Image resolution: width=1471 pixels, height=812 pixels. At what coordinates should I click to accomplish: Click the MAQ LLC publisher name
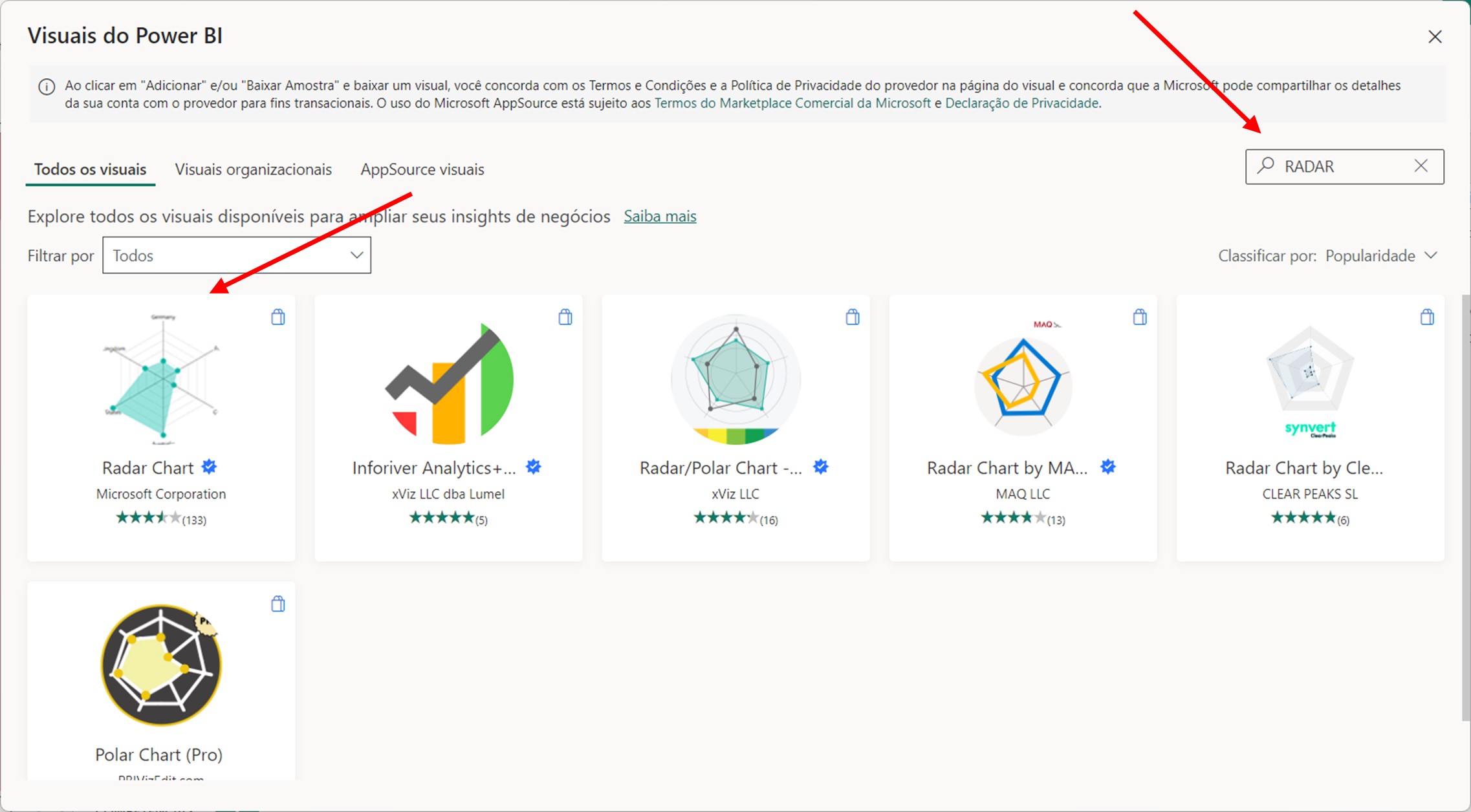pos(1023,494)
